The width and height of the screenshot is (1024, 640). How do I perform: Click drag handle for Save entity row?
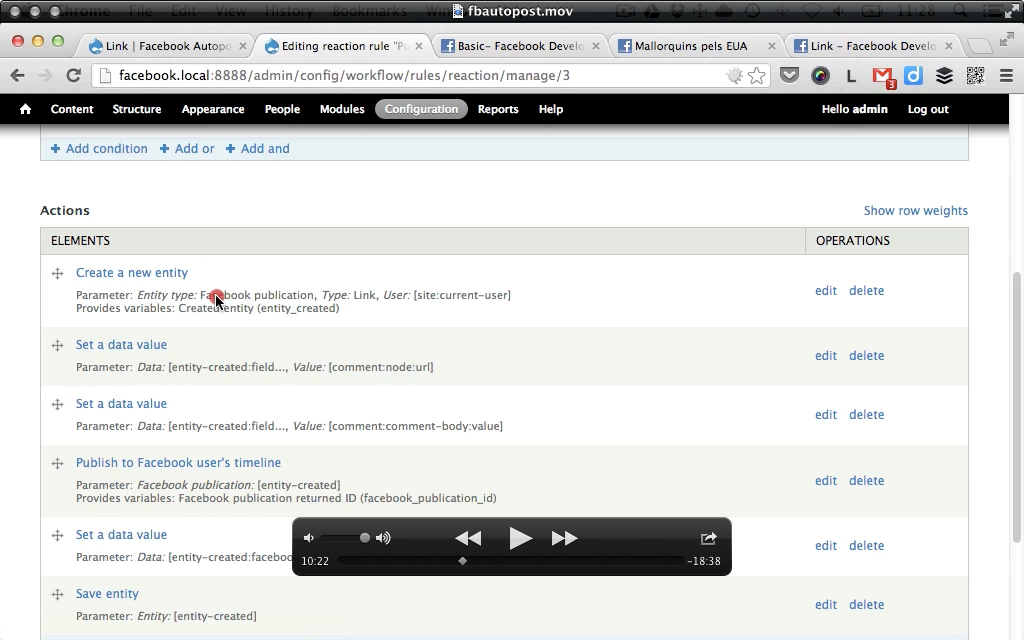coord(57,594)
